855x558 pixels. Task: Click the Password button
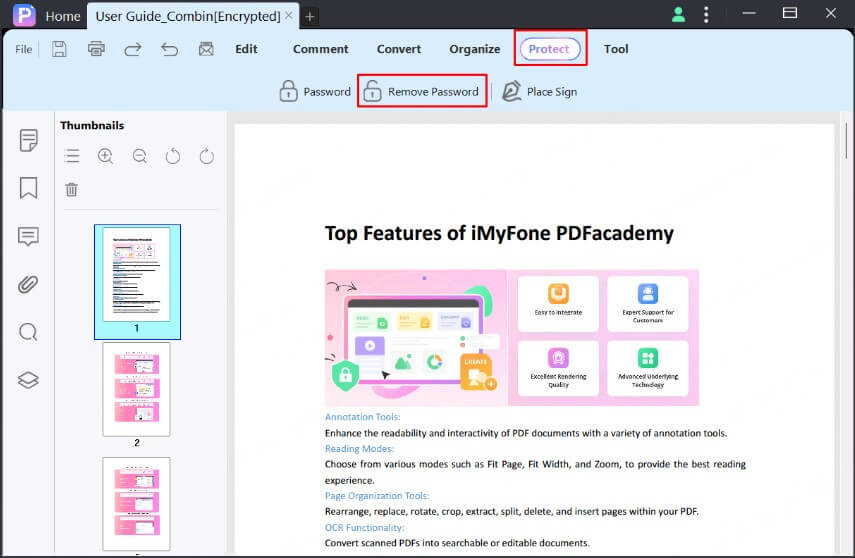315,92
